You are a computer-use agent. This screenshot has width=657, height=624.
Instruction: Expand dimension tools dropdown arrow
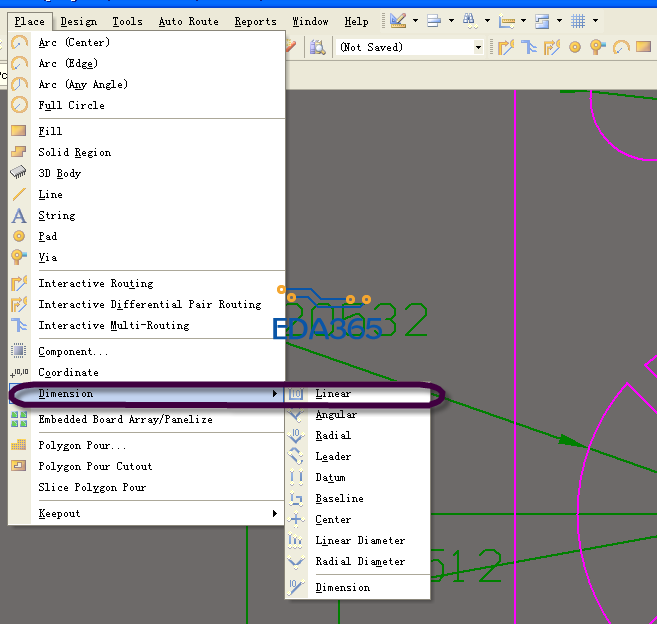pyautogui.click(x=523, y=20)
